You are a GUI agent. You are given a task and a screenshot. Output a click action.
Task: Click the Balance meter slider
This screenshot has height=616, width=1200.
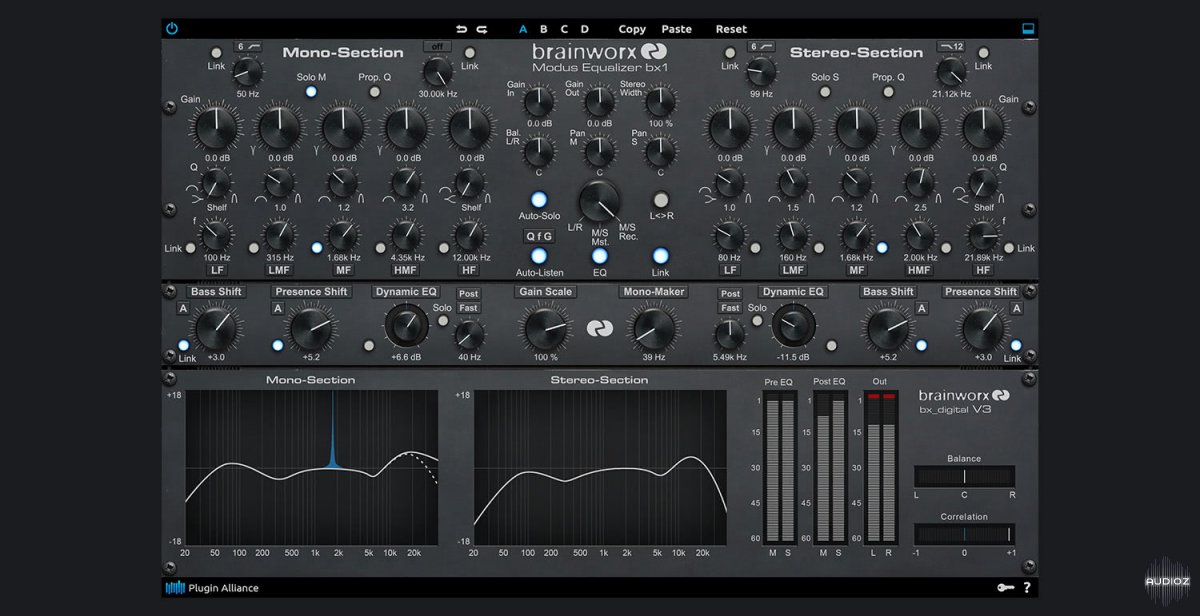964,476
